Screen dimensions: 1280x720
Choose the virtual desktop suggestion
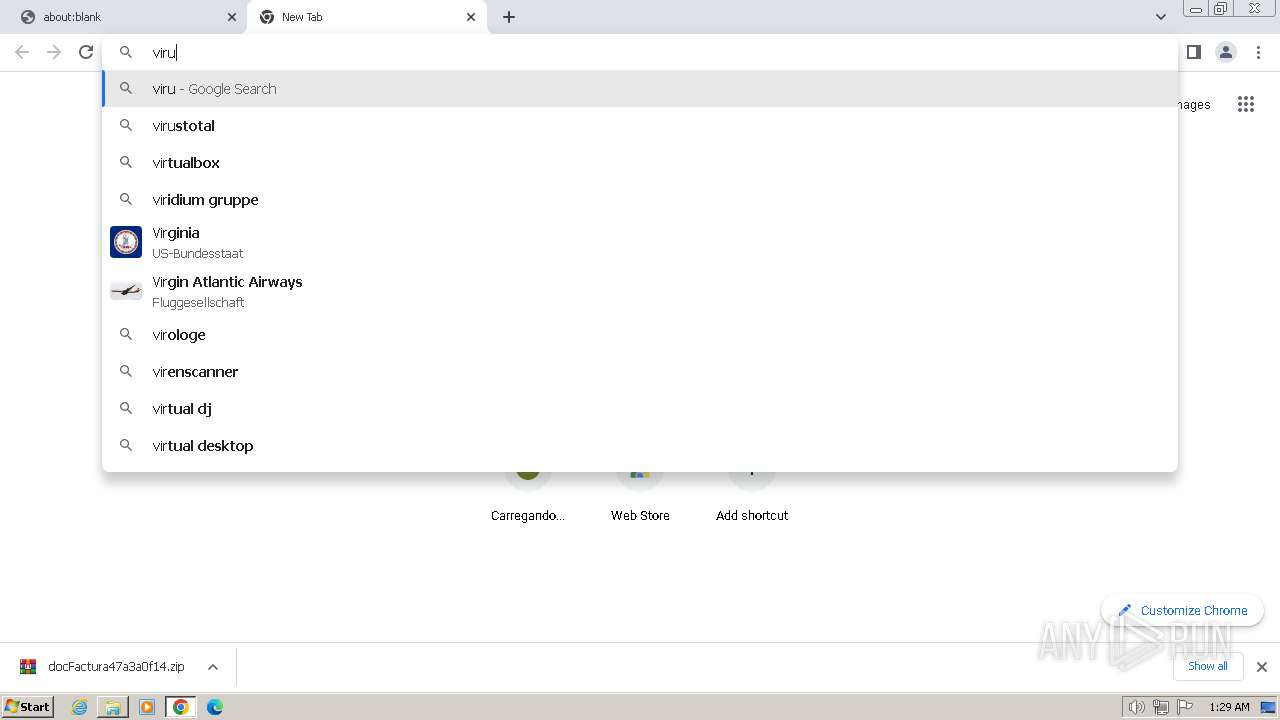[640, 446]
